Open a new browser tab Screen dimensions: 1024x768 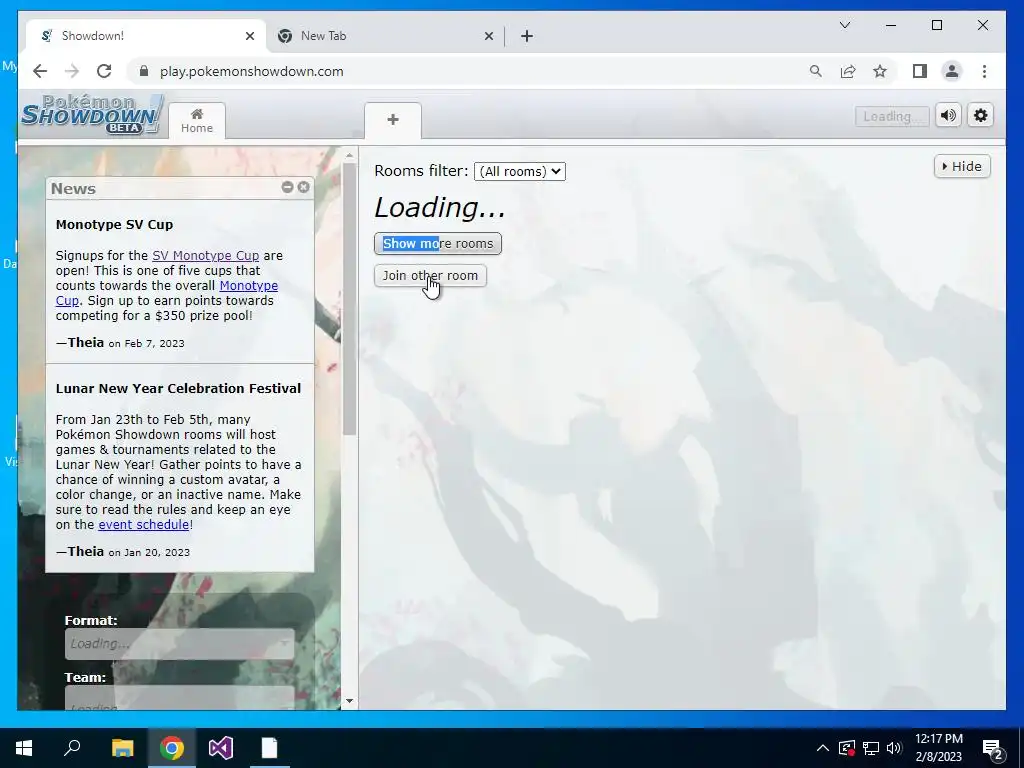[526, 36]
